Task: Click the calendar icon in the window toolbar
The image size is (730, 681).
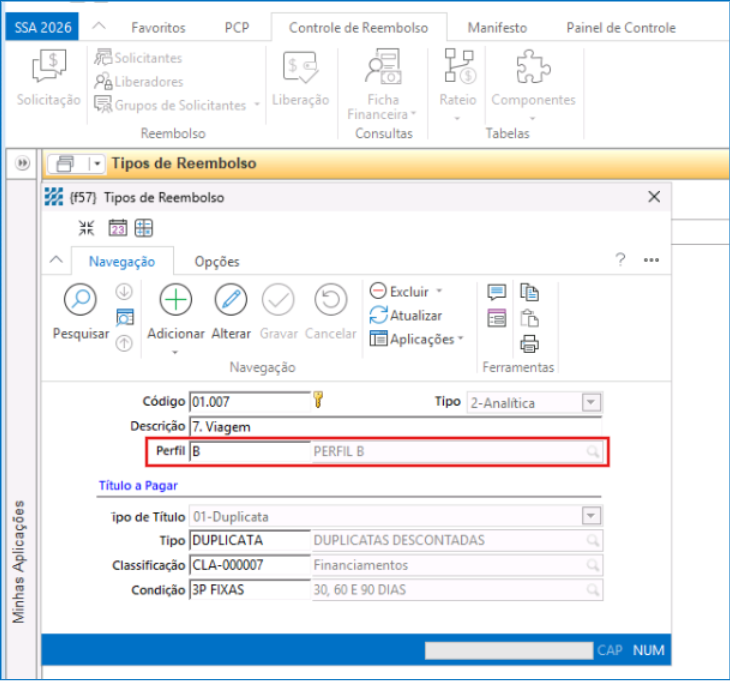Action: 117,227
